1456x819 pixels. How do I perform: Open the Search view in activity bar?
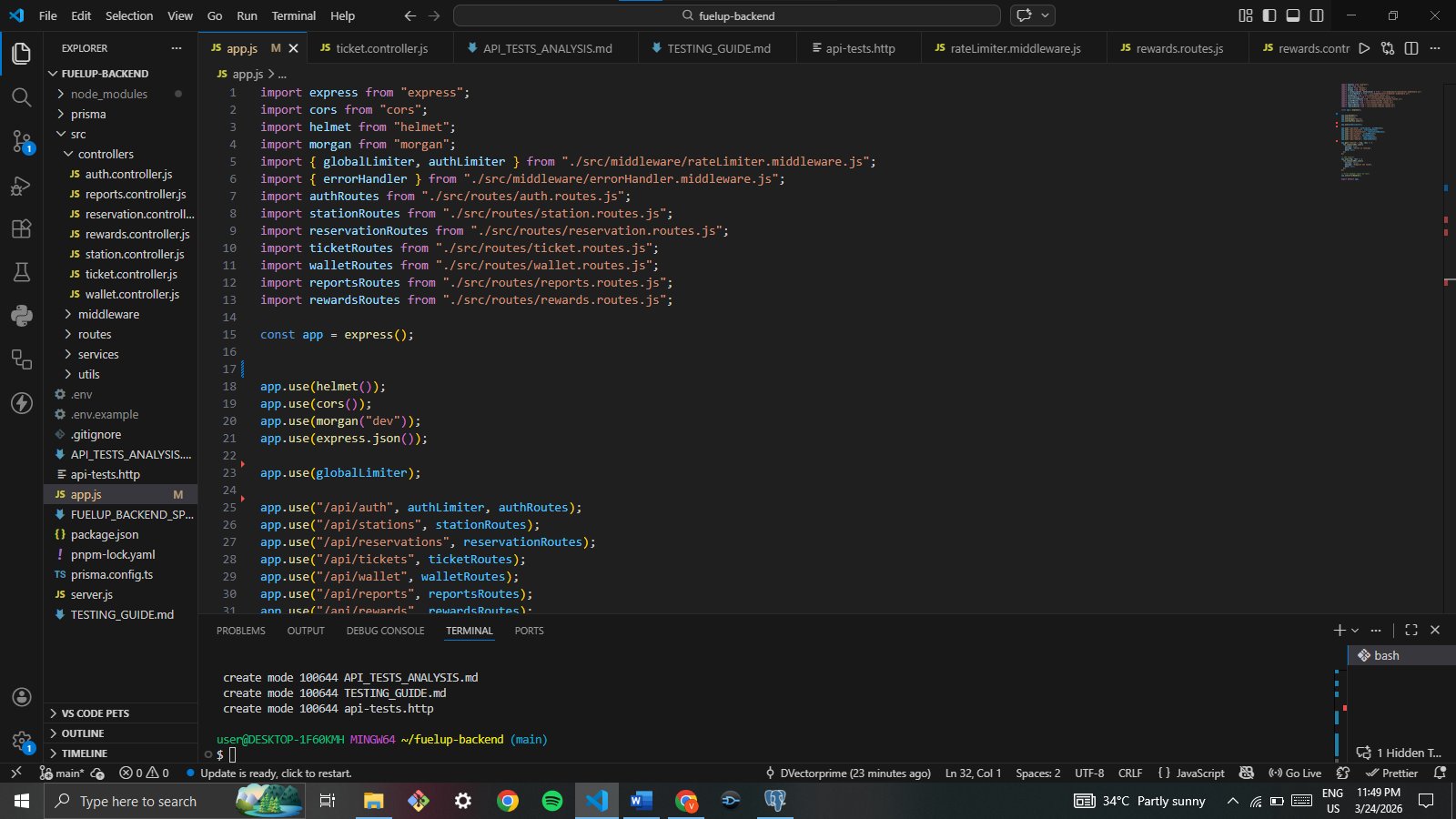21,97
